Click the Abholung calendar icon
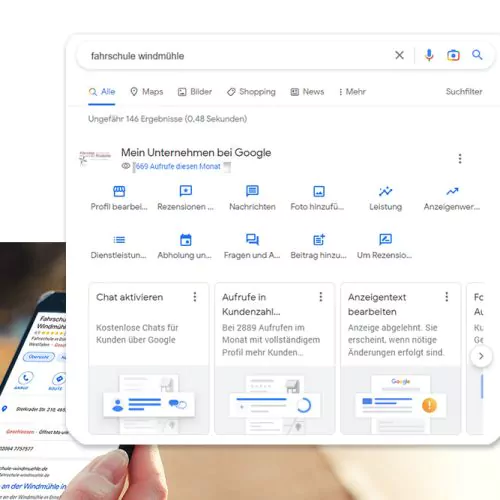 click(186, 240)
